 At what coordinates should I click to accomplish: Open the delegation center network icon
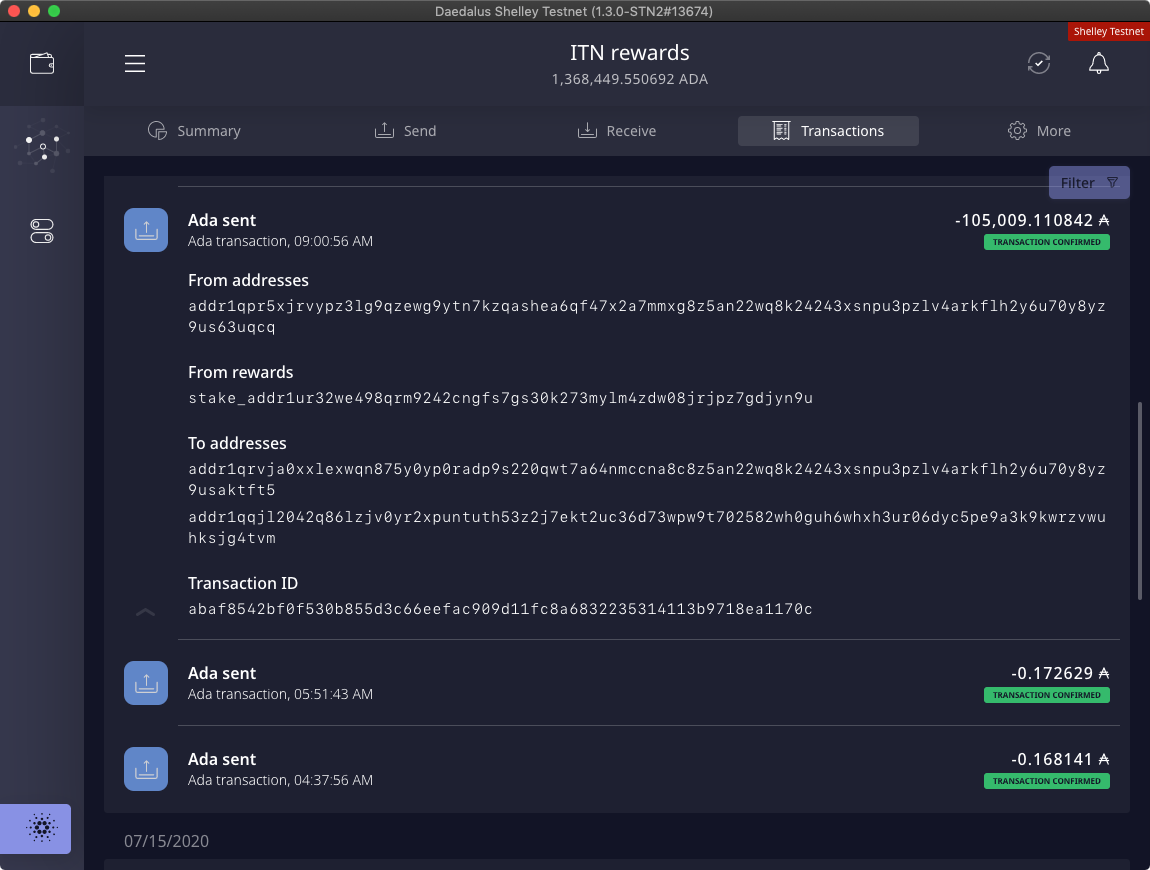tap(42, 147)
